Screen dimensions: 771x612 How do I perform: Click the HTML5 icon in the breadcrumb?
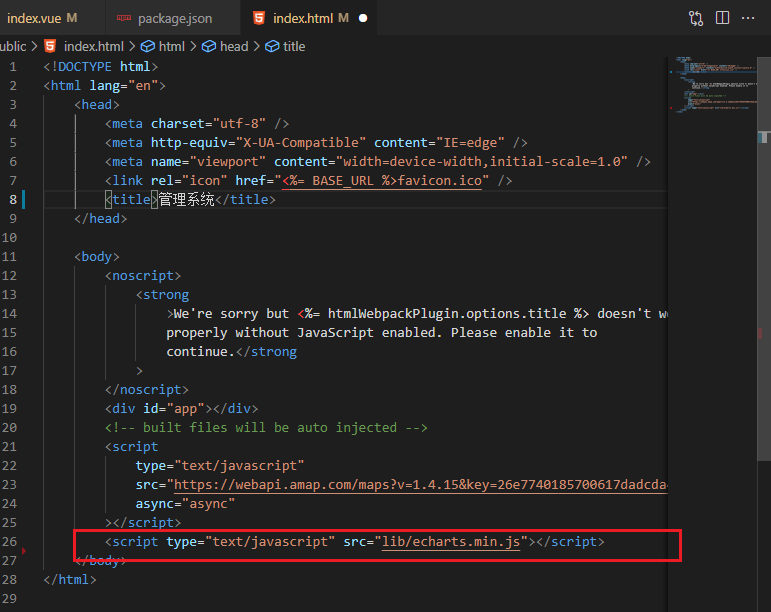[x=50, y=46]
